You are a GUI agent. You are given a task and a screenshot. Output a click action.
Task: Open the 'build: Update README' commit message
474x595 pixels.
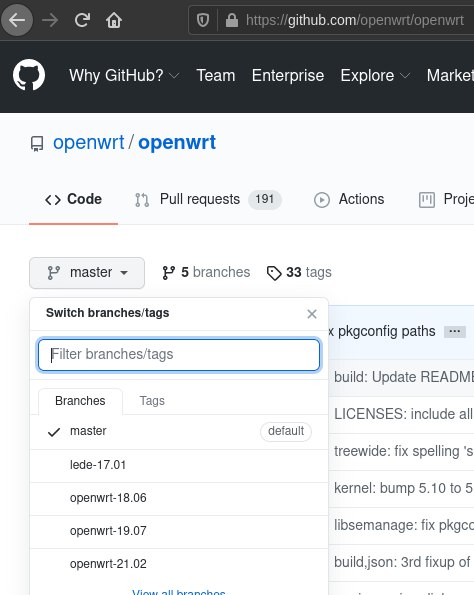pos(404,378)
